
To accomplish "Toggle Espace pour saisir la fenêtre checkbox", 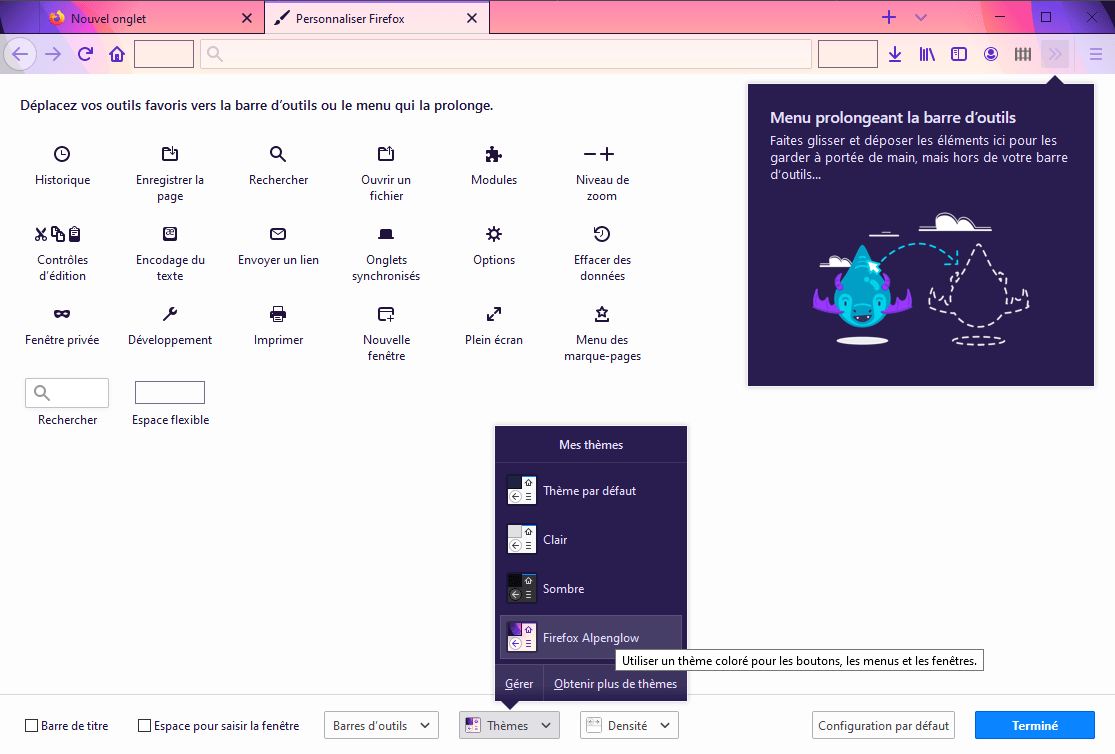I will point(144,726).
